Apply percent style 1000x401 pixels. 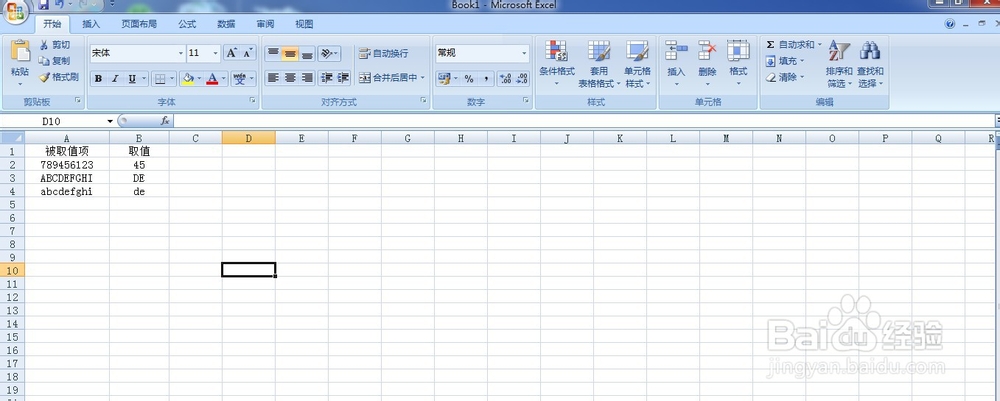coord(469,78)
